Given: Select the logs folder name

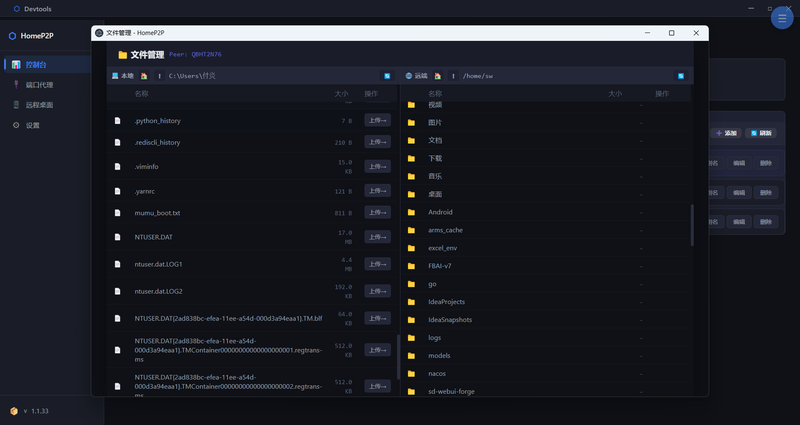Looking at the screenshot, I should [434, 338].
